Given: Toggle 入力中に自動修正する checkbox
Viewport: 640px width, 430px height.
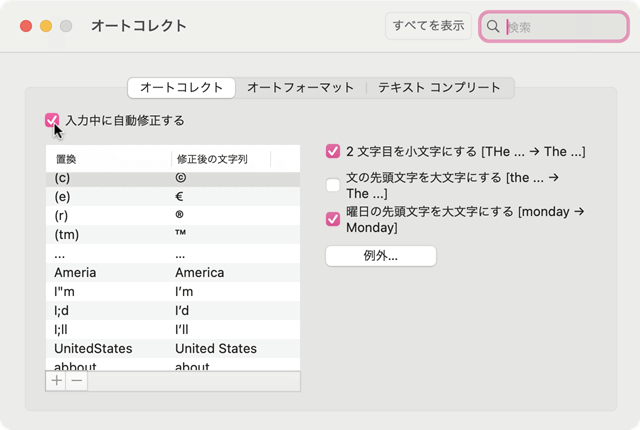Looking at the screenshot, I should pyautogui.click(x=53, y=120).
